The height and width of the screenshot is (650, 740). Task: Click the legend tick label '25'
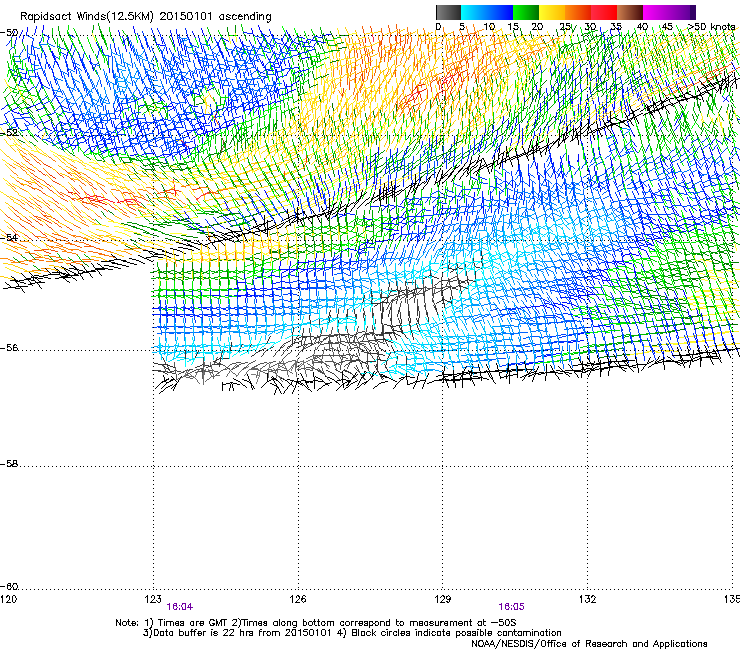pyautogui.click(x=565, y=27)
